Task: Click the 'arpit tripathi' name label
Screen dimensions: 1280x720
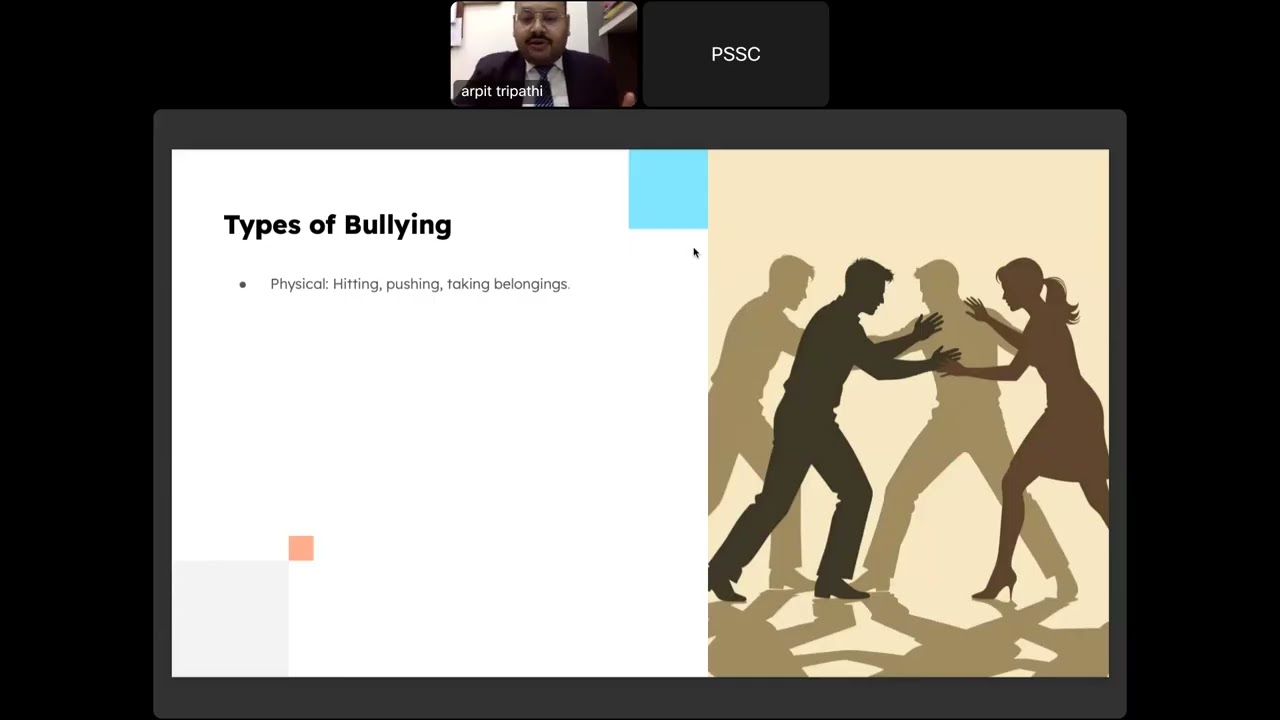Action: (x=502, y=91)
